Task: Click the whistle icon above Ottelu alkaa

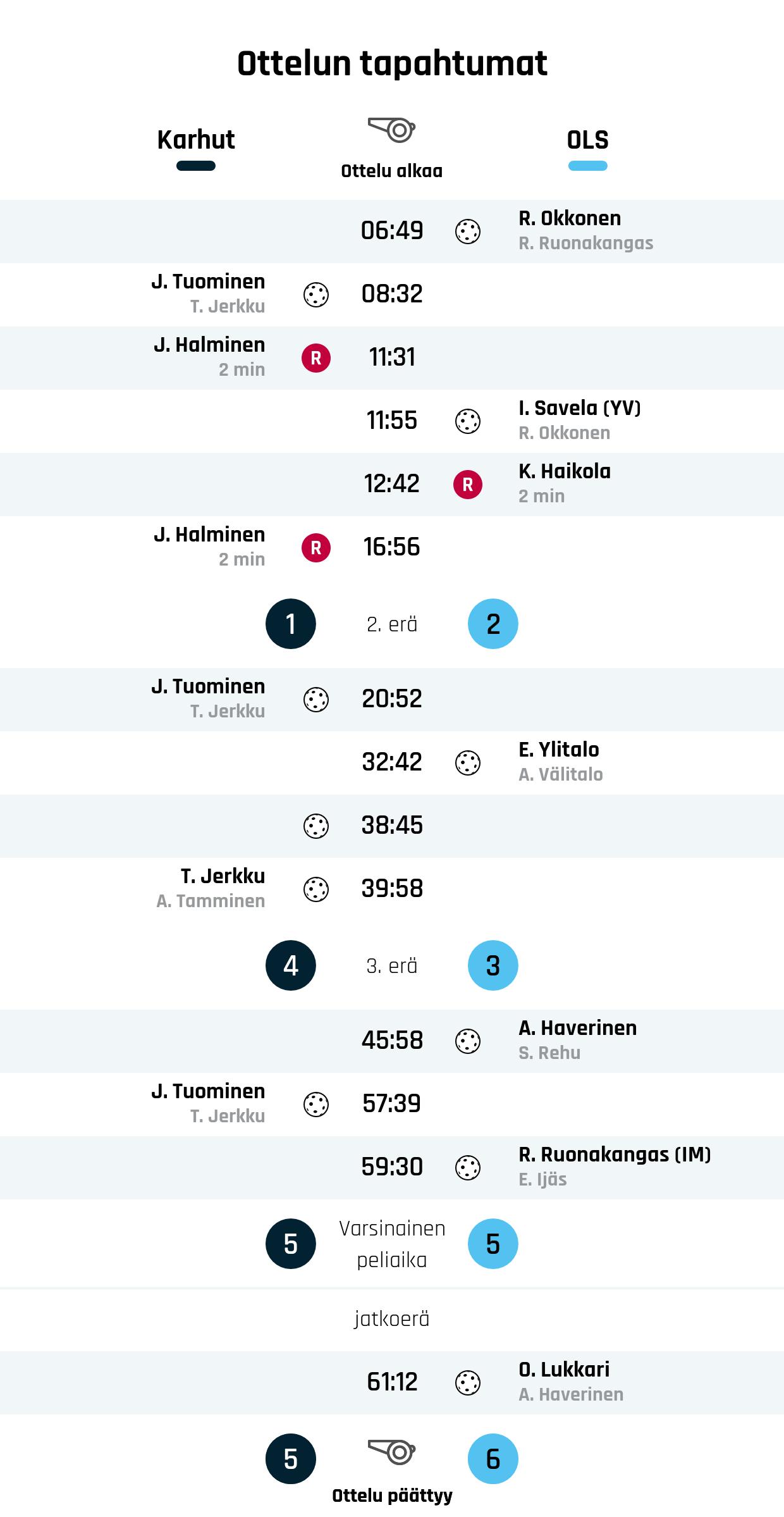Action: pyautogui.click(x=392, y=130)
